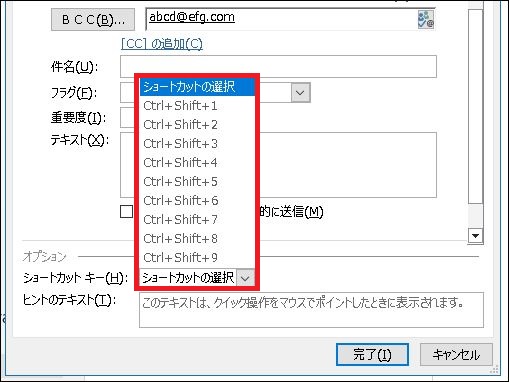
Task: Click the [CC] の追加(C) link
Action: [x=161, y=44]
